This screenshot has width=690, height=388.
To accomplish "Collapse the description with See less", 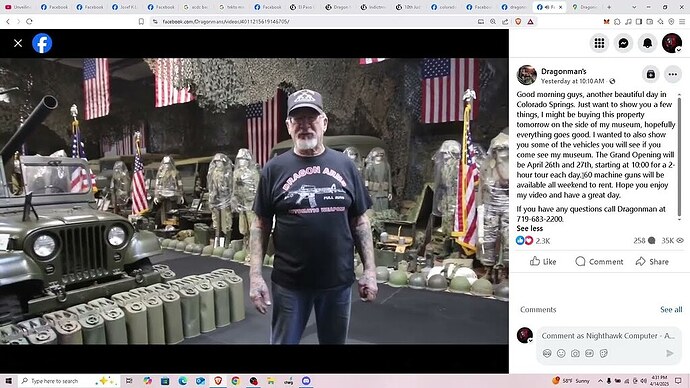I will pyautogui.click(x=529, y=228).
